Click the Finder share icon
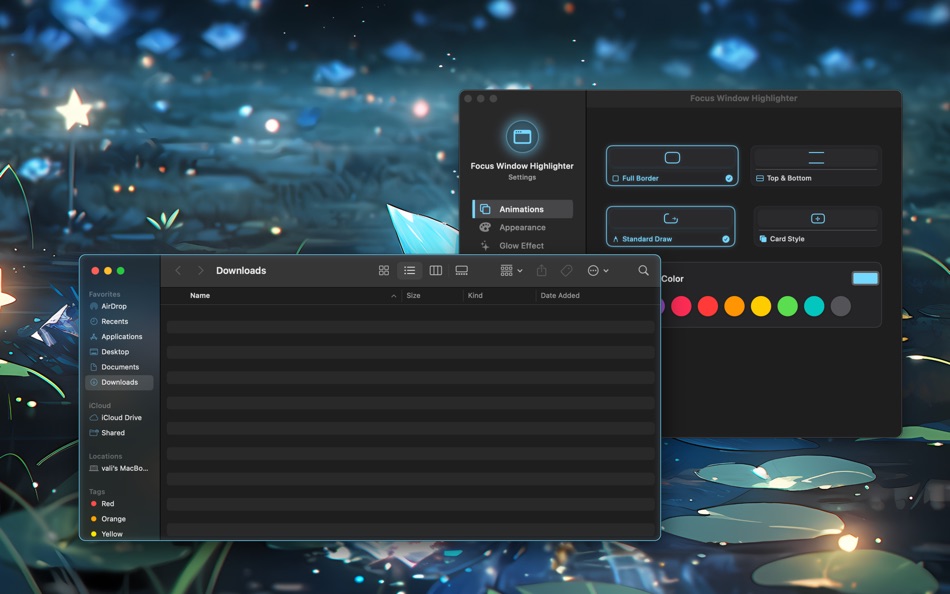This screenshot has height=594, width=950. 542,270
